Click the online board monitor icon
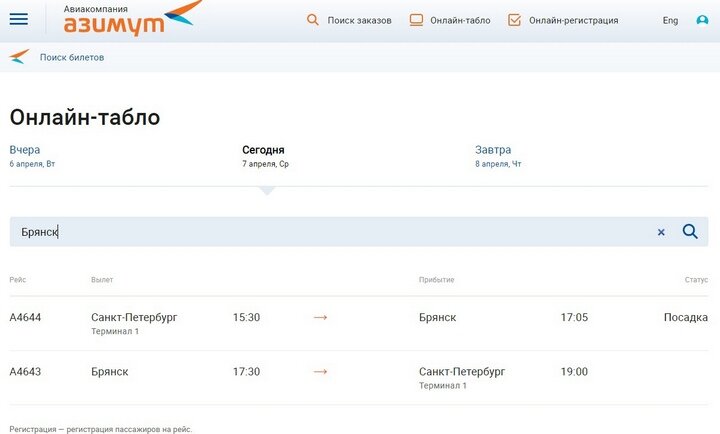The width and height of the screenshot is (720, 434). click(x=416, y=20)
